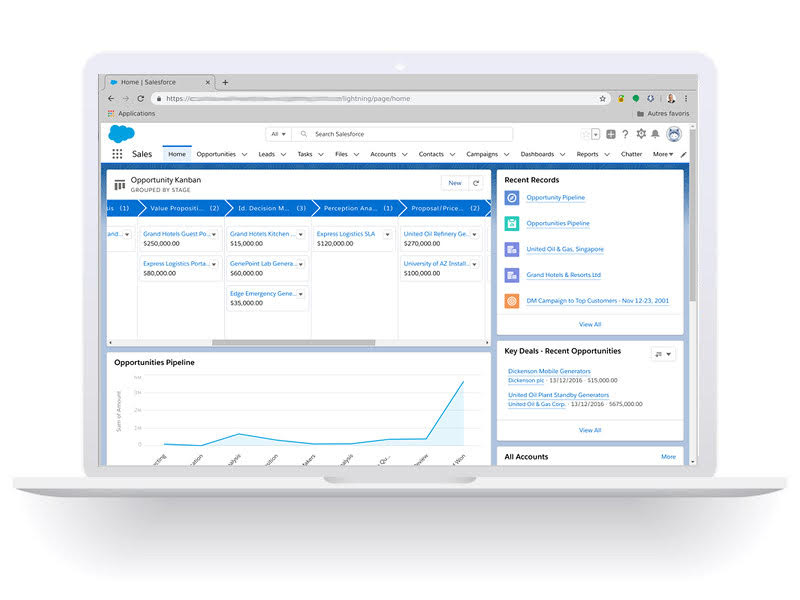
Task: Click Grand Hotels & Resorts account icon
Action: [x=512, y=275]
